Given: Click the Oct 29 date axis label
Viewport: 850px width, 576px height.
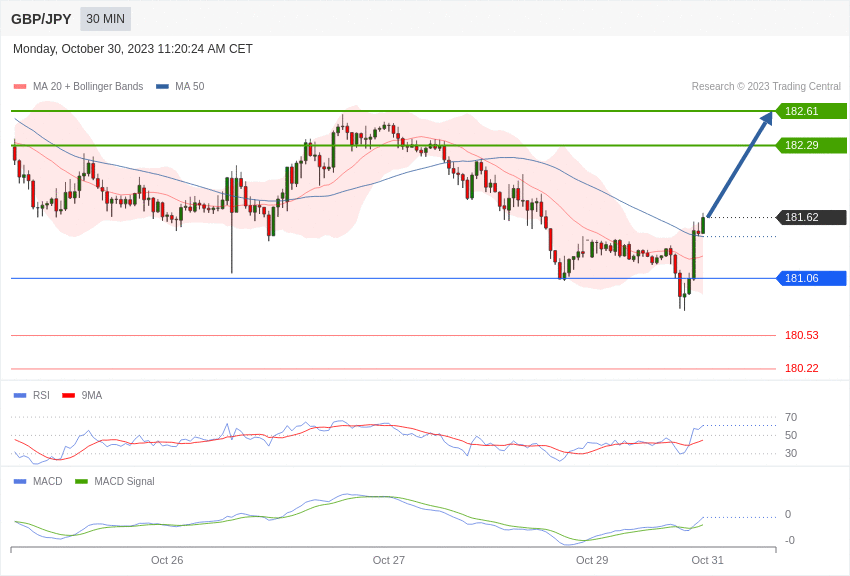Looking at the screenshot, I should [x=592, y=560].
